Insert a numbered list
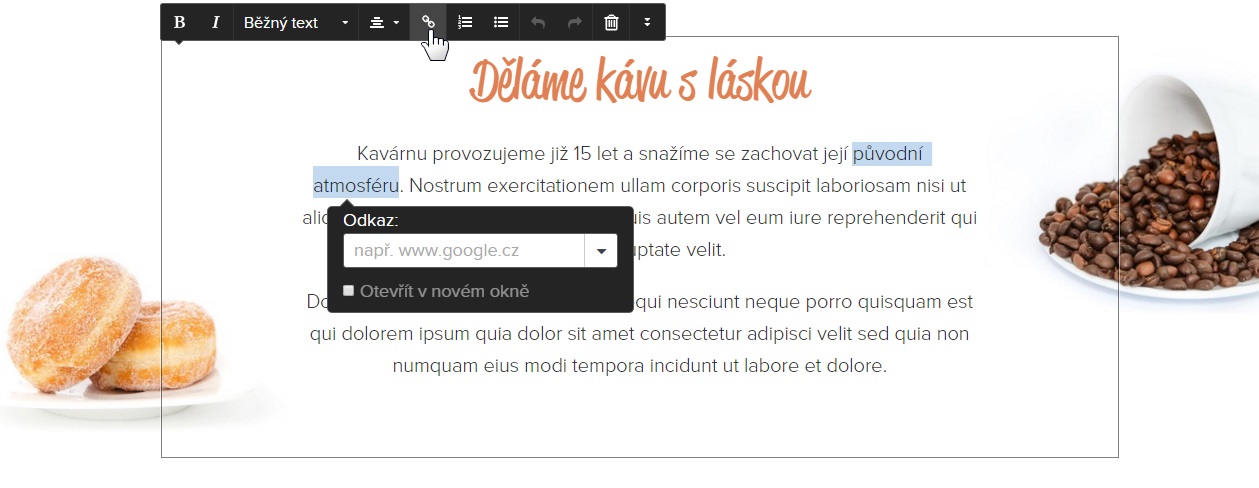This screenshot has width=1259, height=488. [x=465, y=22]
